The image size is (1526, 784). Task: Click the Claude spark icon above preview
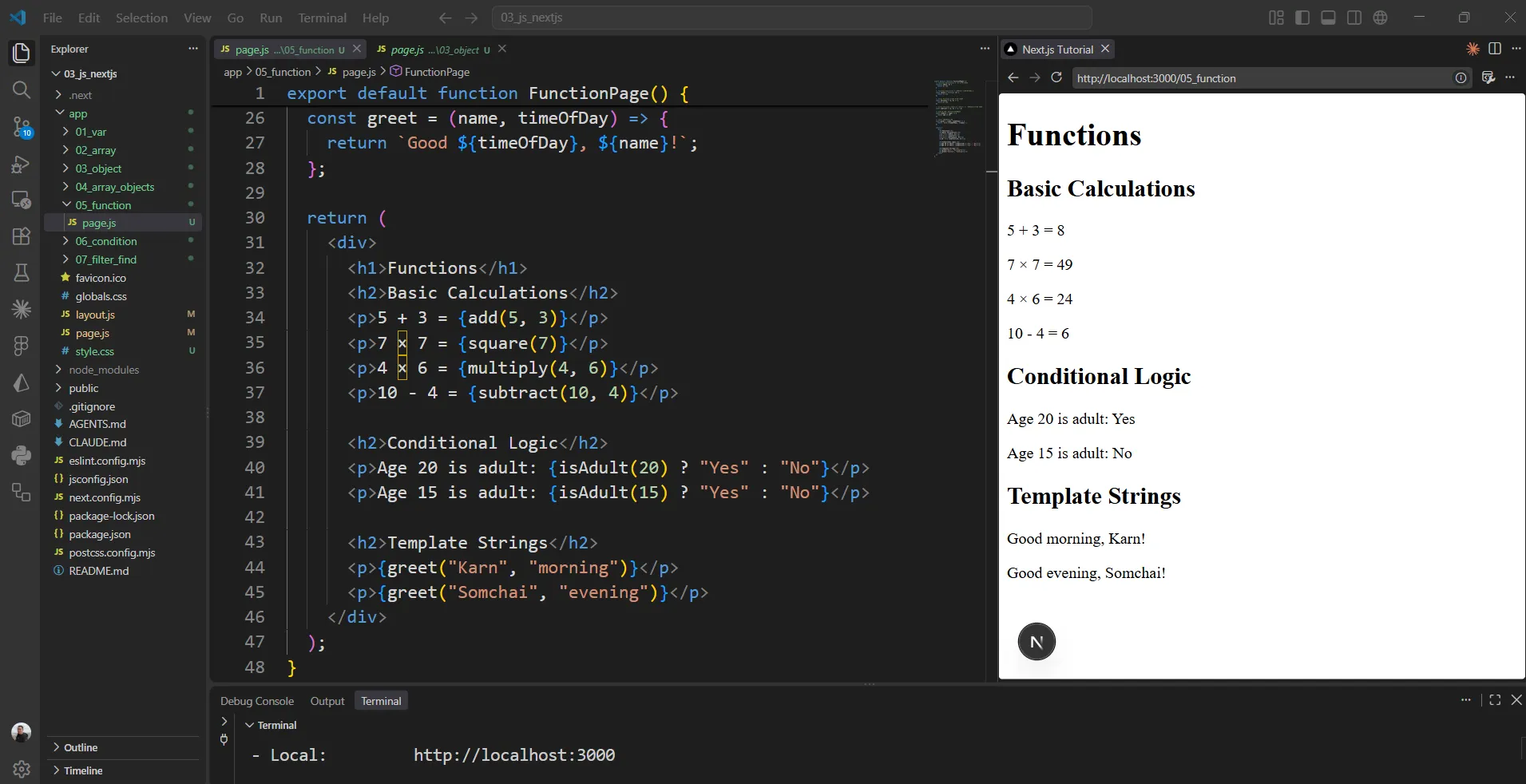(1472, 49)
